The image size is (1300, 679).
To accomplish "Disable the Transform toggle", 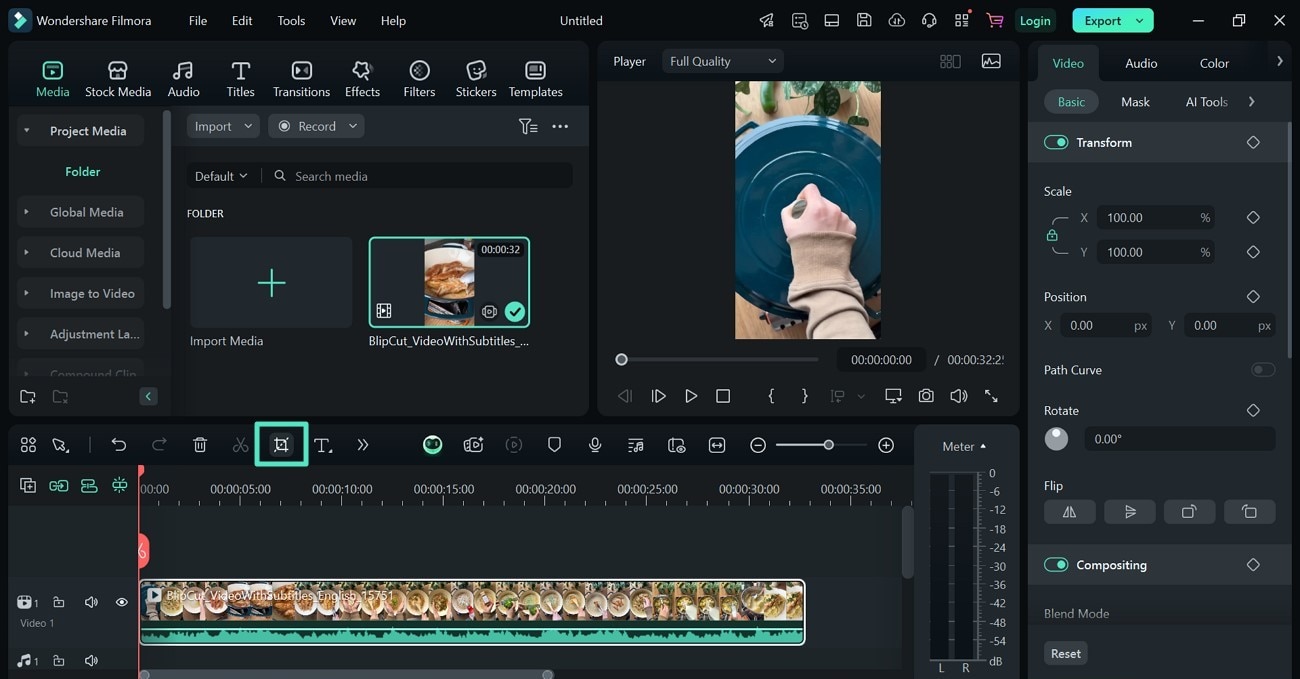I will coord(1056,142).
